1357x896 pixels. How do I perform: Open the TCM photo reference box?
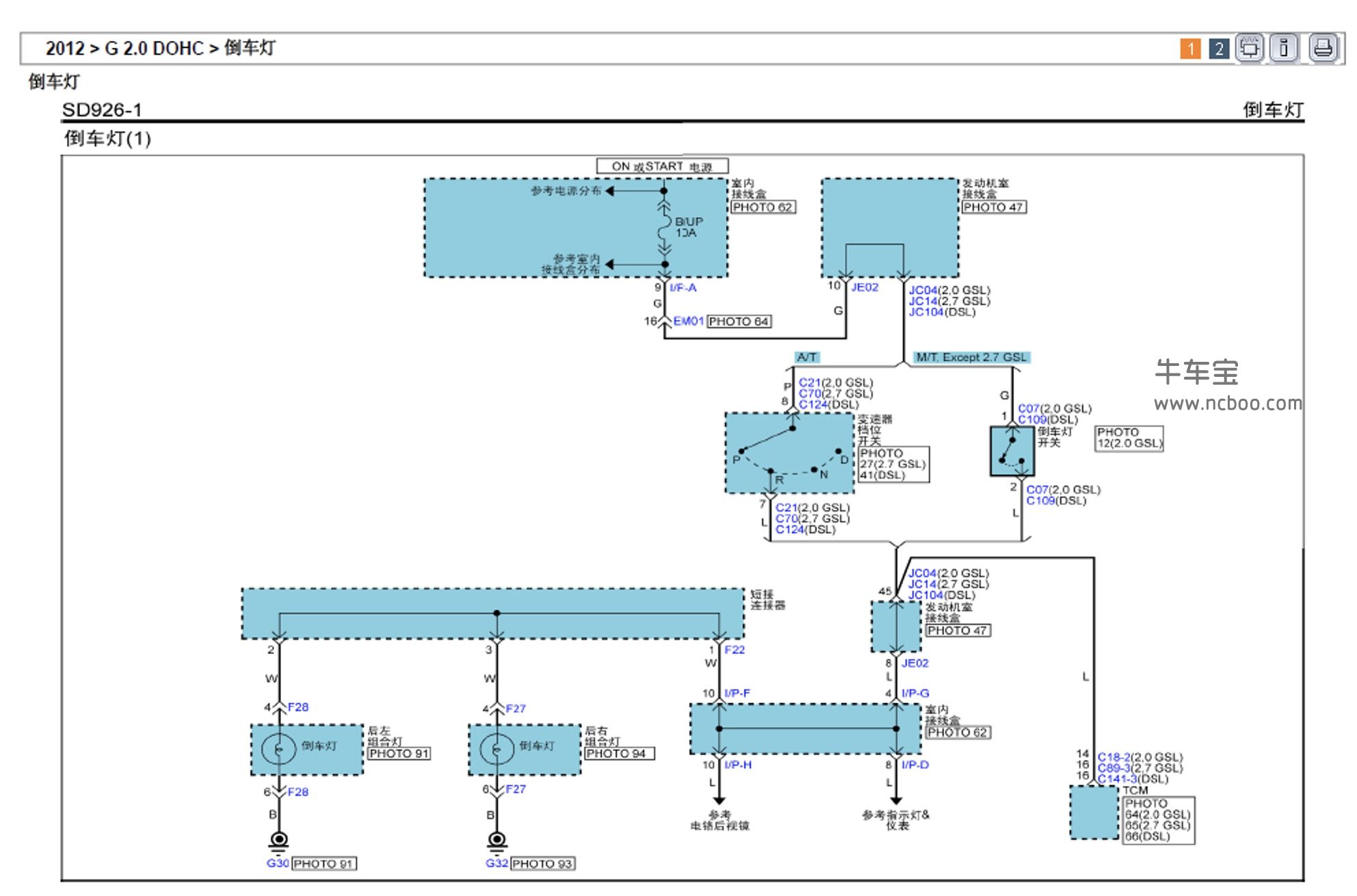(1159, 820)
